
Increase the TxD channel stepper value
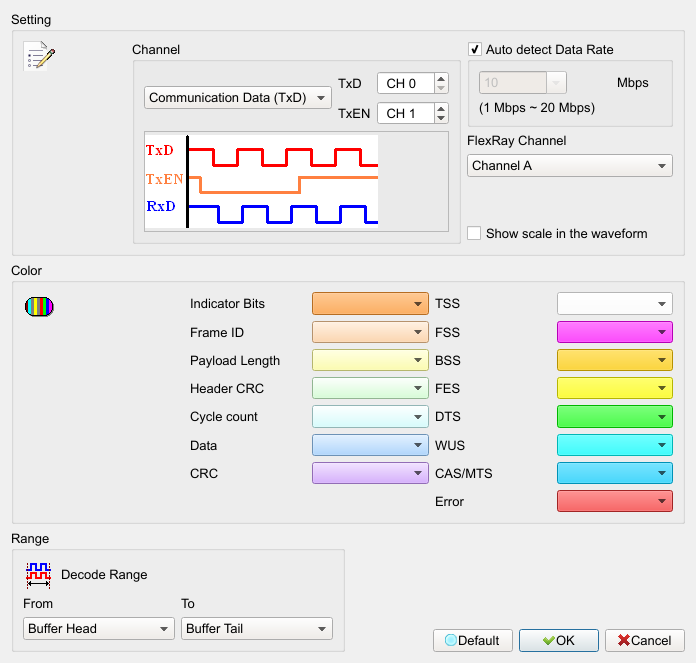[x=441, y=79]
